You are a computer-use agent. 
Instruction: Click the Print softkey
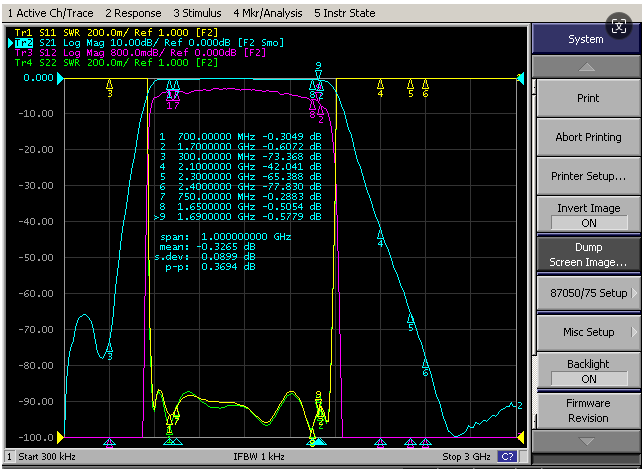tap(588, 98)
